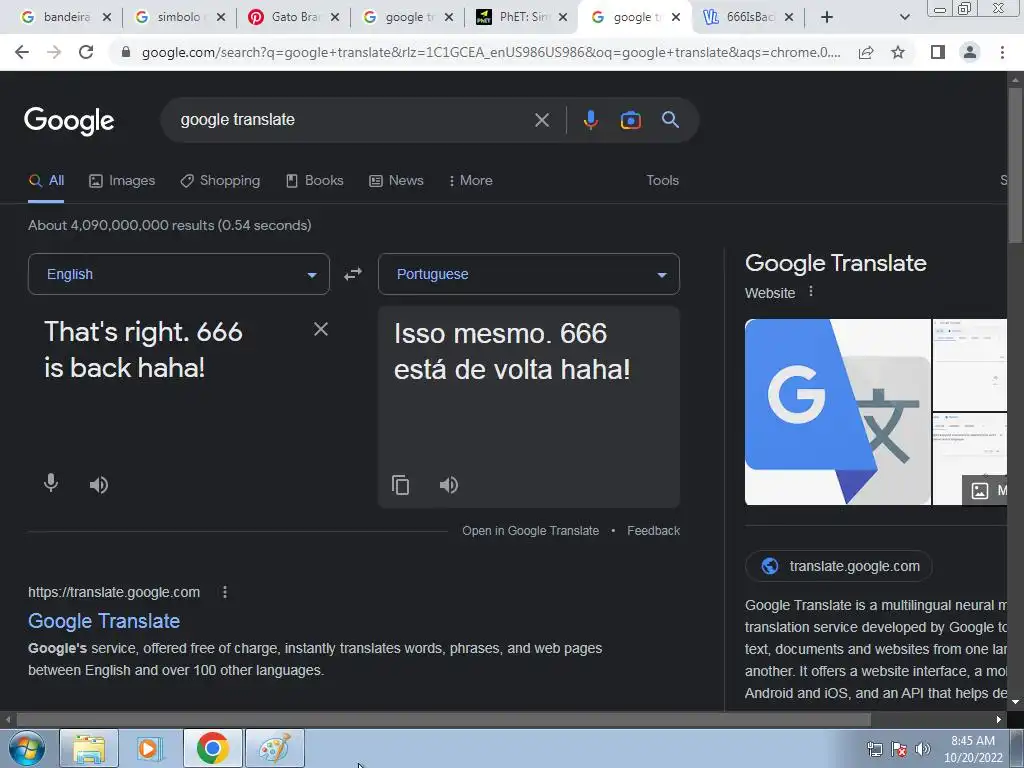1024x768 pixels.
Task: Switch to the Gato Bra Pinterest tab
Action: [292, 17]
